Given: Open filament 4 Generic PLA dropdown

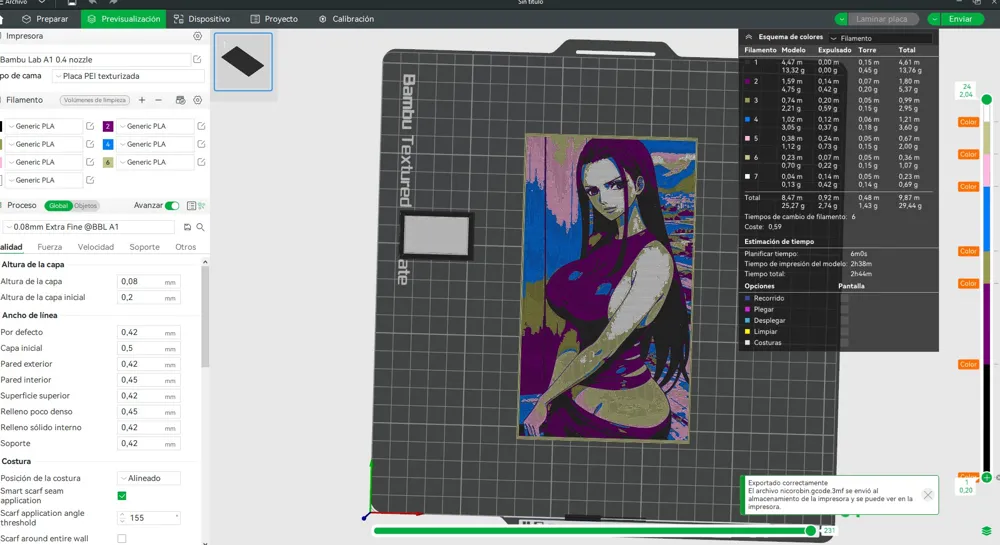Looking at the screenshot, I should click(x=155, y=144).
